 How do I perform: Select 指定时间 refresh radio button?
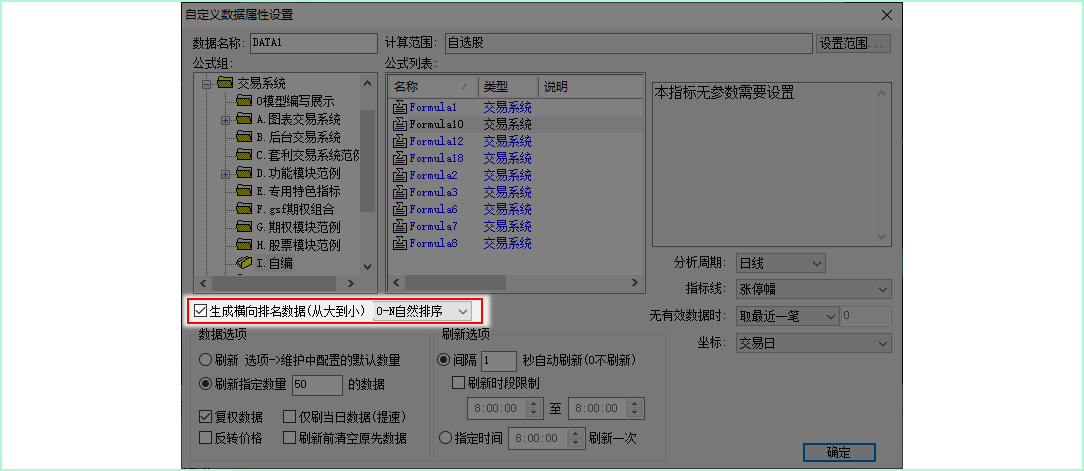point(445,438)
